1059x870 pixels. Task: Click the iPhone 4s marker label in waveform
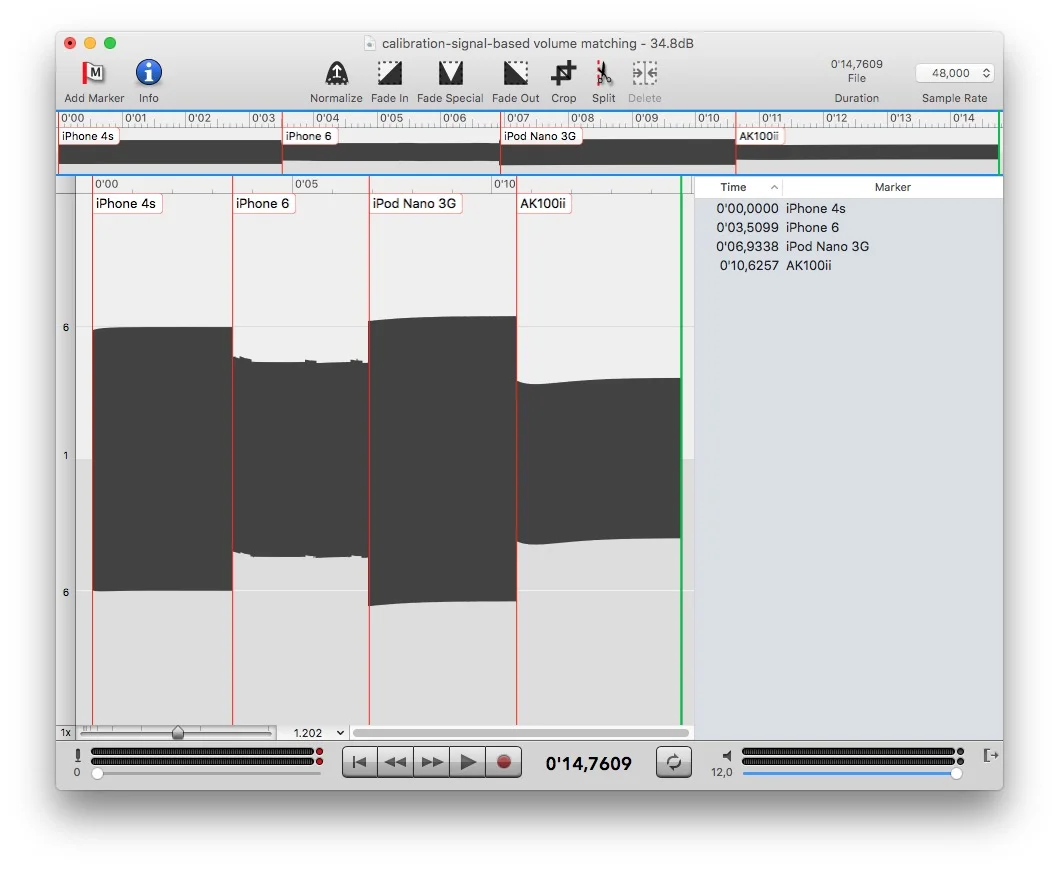click(x=126, y=203)
